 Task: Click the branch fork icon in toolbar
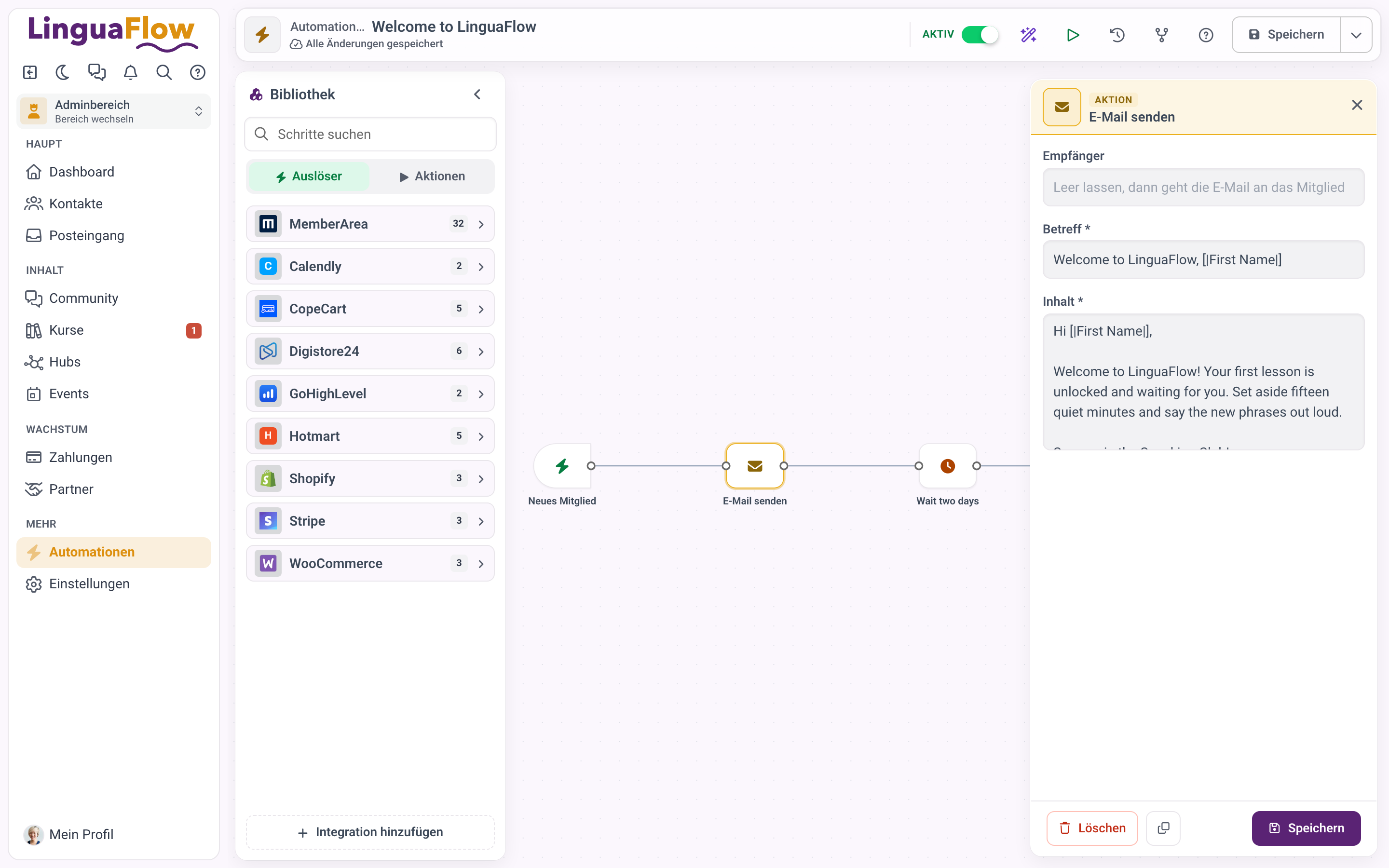pyautogui.click(x=1161, y=35)
